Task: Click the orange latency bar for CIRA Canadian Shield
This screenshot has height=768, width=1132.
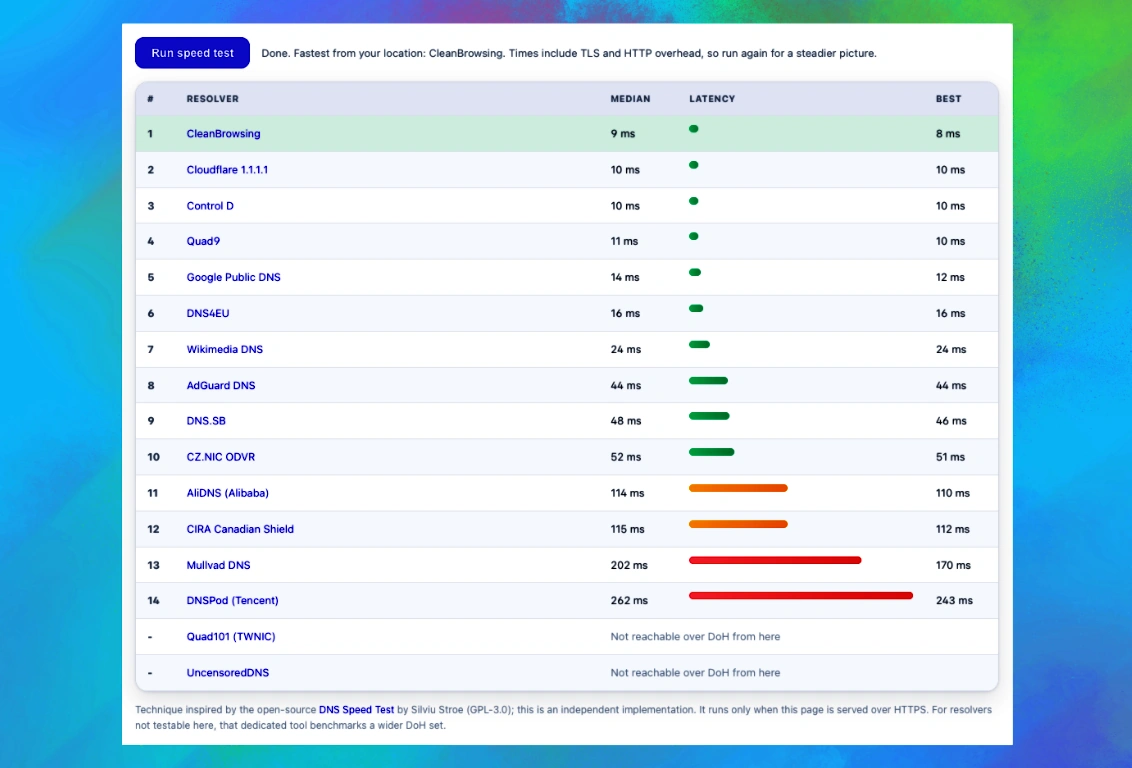Action: tap(738, 524)
